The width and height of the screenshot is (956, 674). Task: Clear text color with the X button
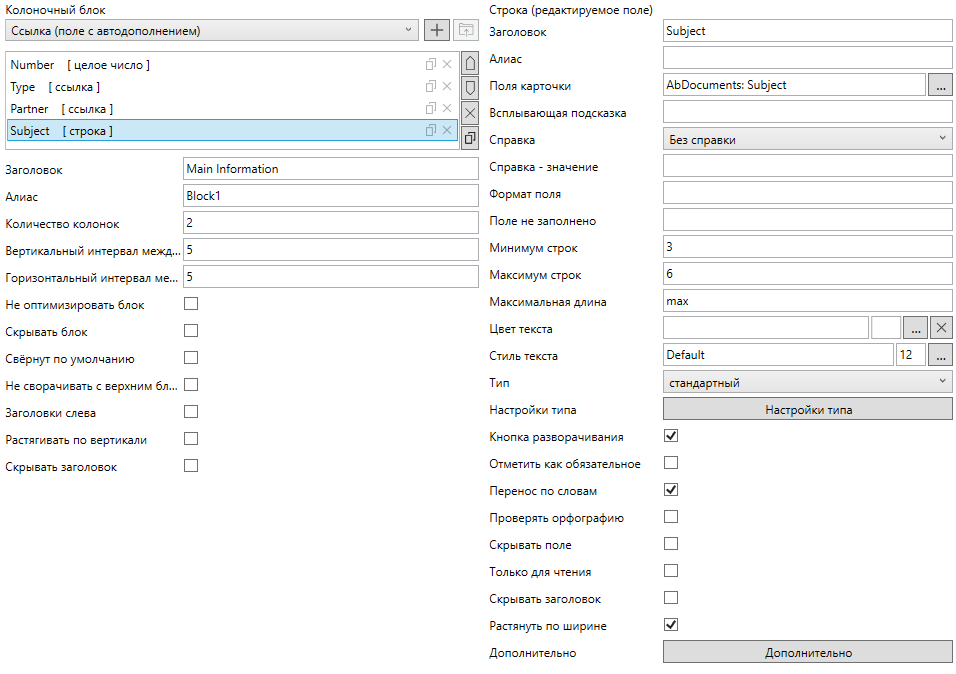tap(941, 328)
